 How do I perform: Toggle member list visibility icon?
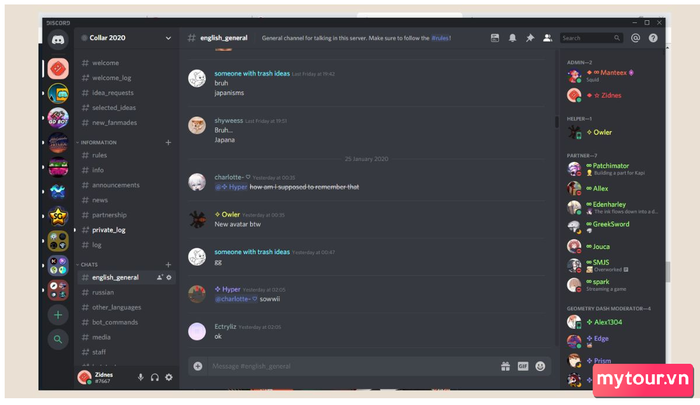547,38
